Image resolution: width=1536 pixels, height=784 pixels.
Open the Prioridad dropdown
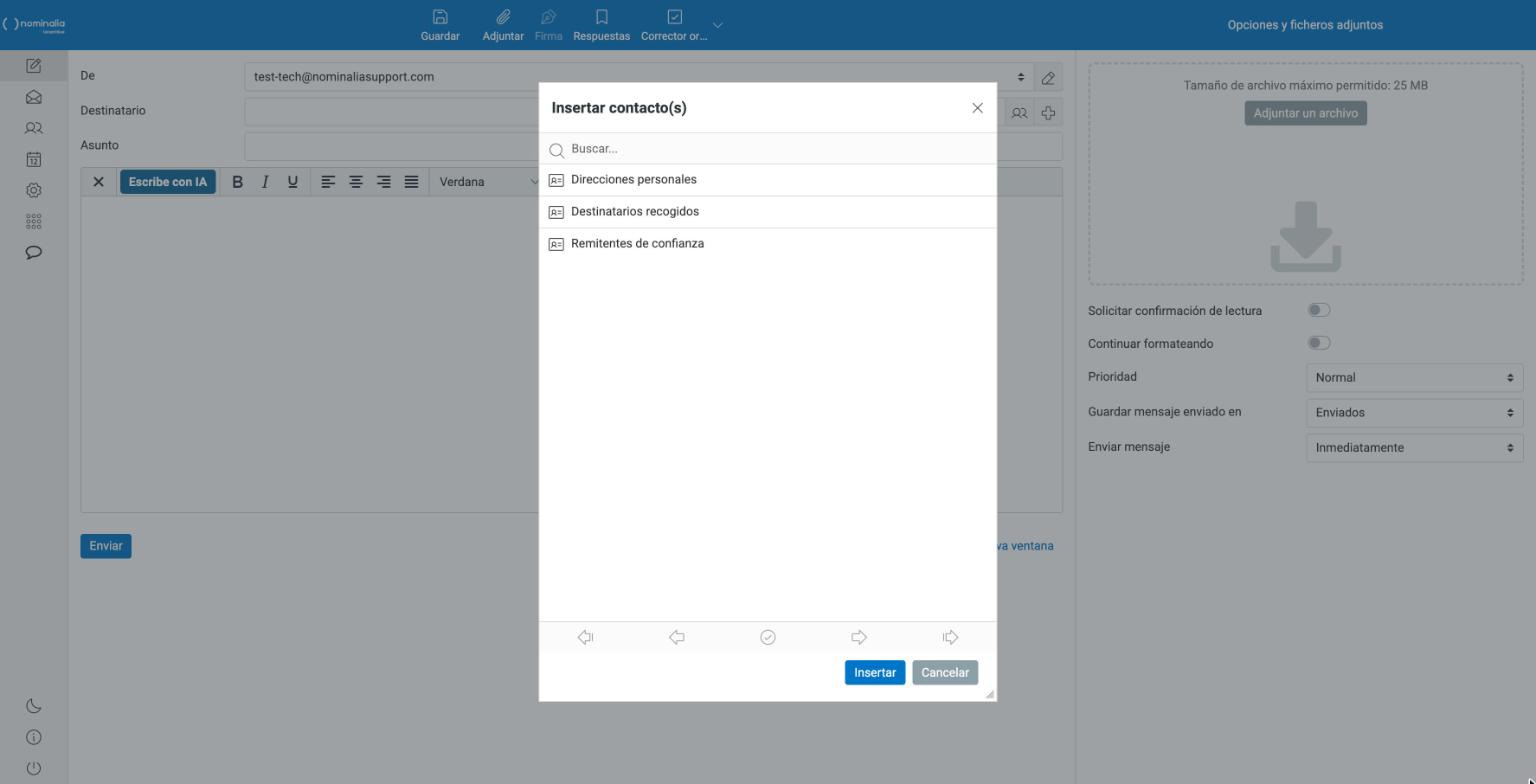(x=1414, y=378)
